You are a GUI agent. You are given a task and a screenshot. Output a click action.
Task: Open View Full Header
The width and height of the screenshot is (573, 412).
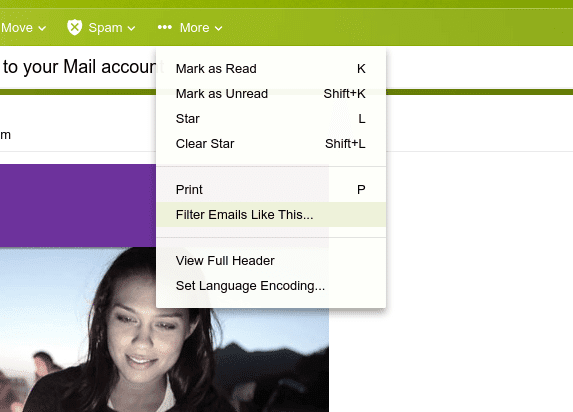click(x=271, y=261)
